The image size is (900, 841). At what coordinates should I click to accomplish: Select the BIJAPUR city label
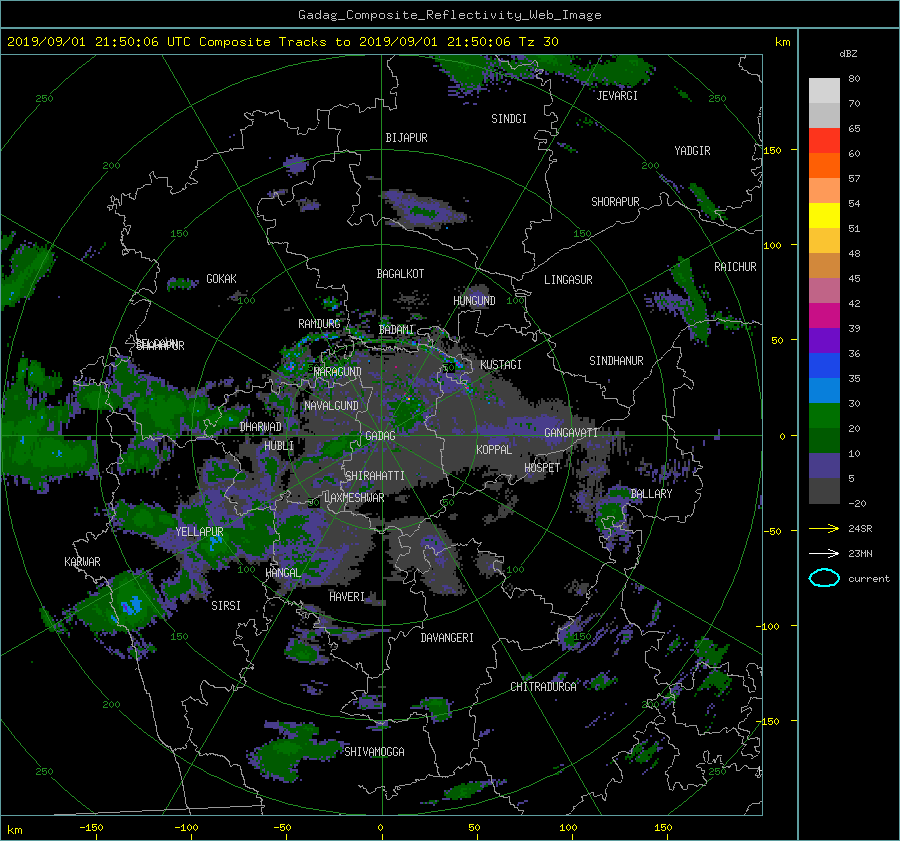[x=406, y=138]
